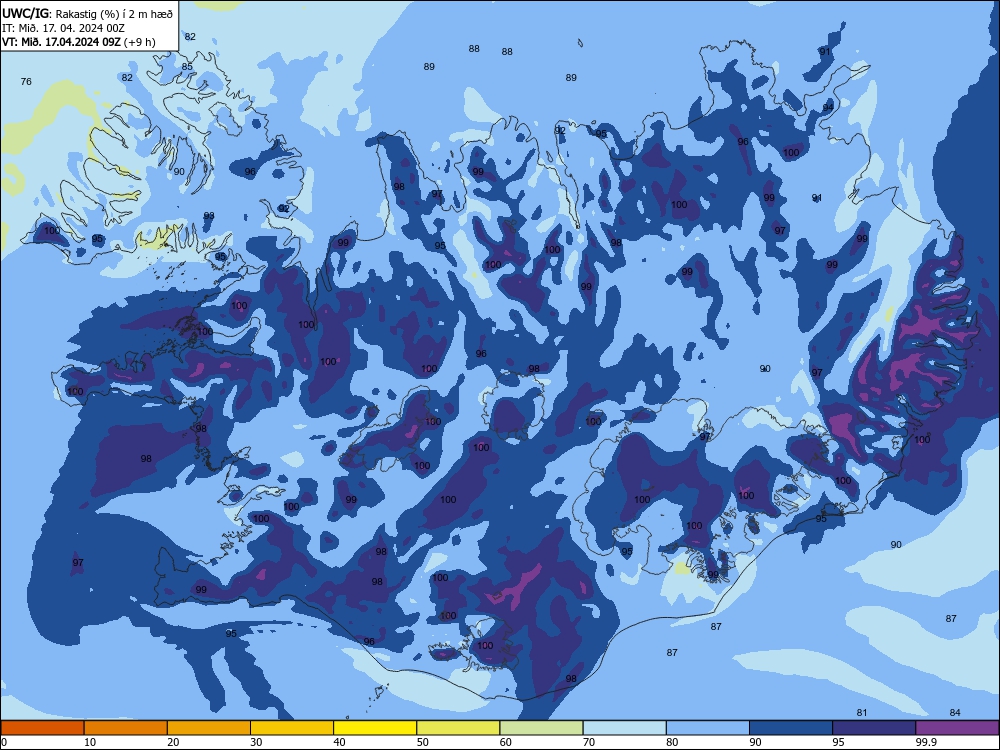This screenshot has width=1000, height=750.
Task: Click the pale blue 70–80 legend swatch
Action: pos(624,728)
